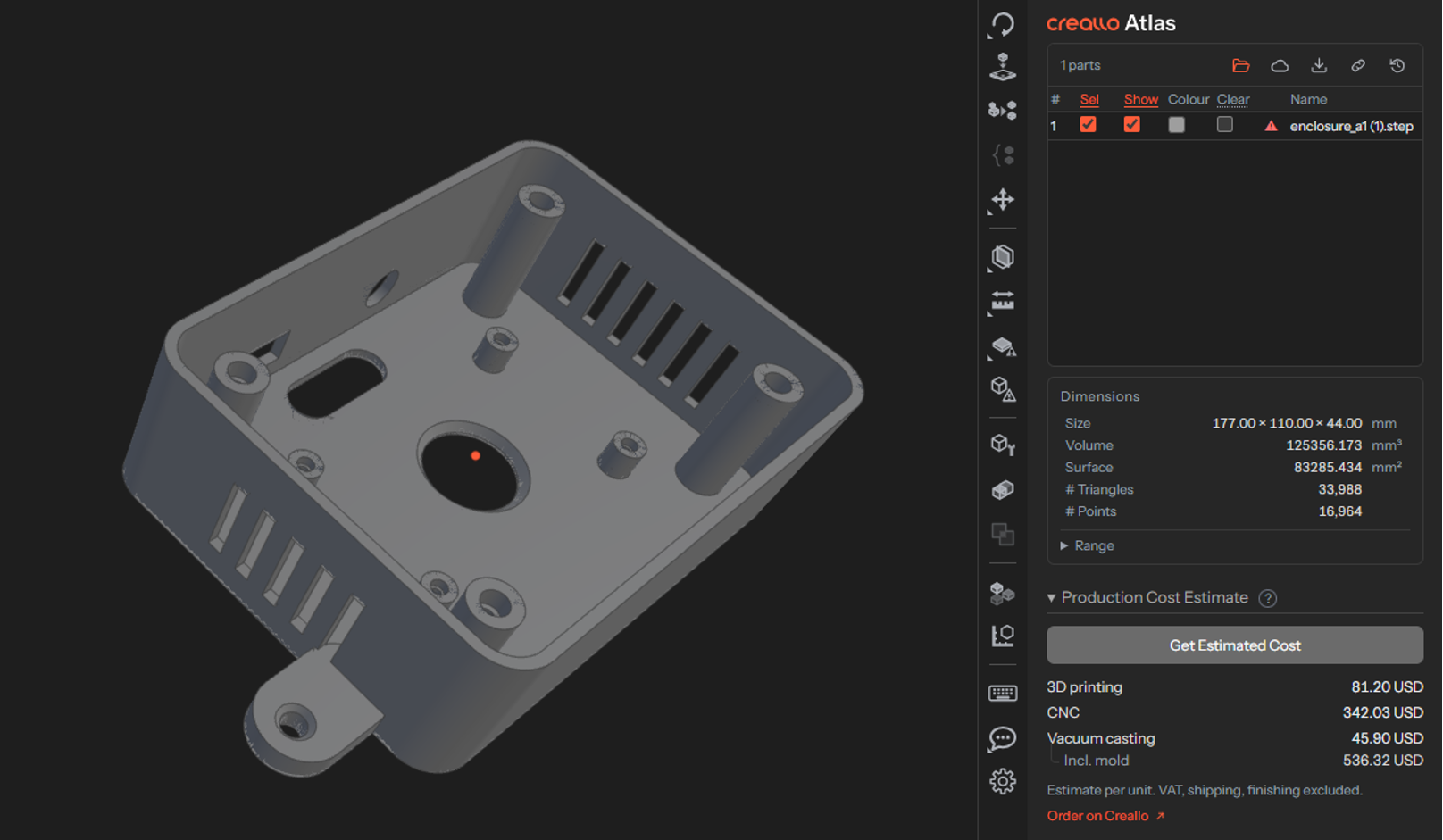Select the enclosure_a1 (1).step part name
Viewport: 1443px width, 840px height.
[x=1351, y=126]
